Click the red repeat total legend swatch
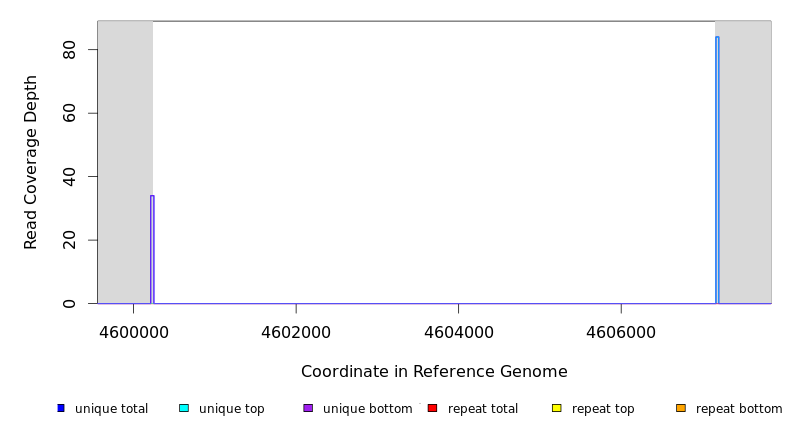This screenshot has height=432, width=792. (432, 408)
